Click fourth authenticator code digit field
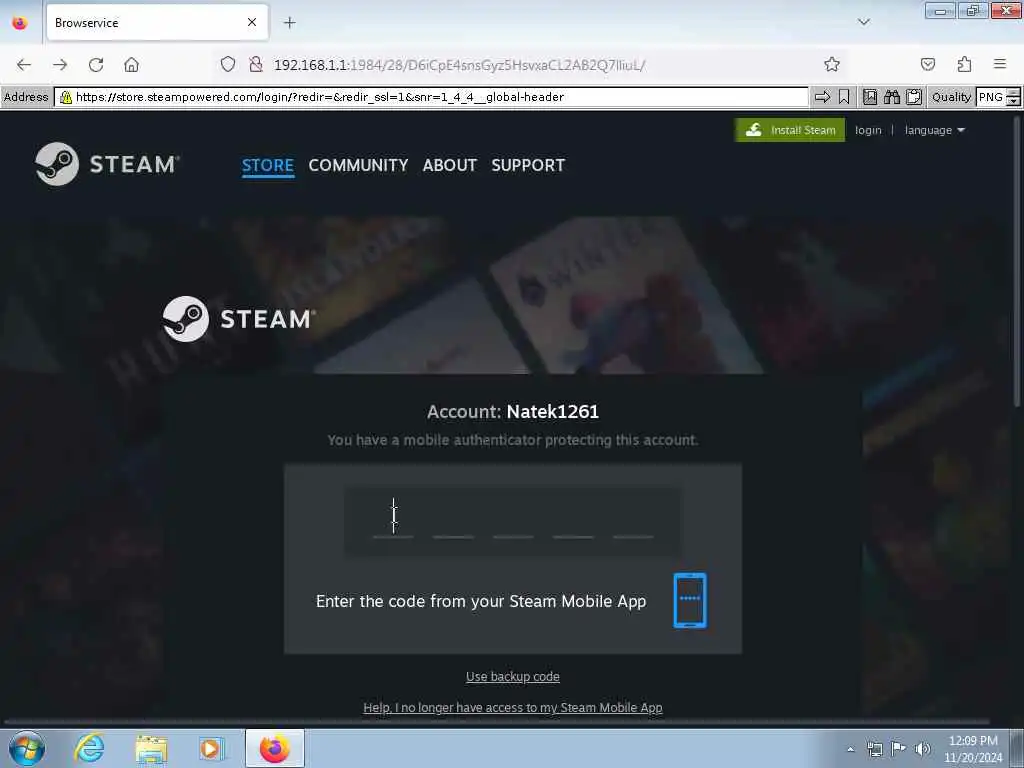Image resolution: width=1024 pixels, height=768 pixels. pyautogui.click(x=573, y=520)
